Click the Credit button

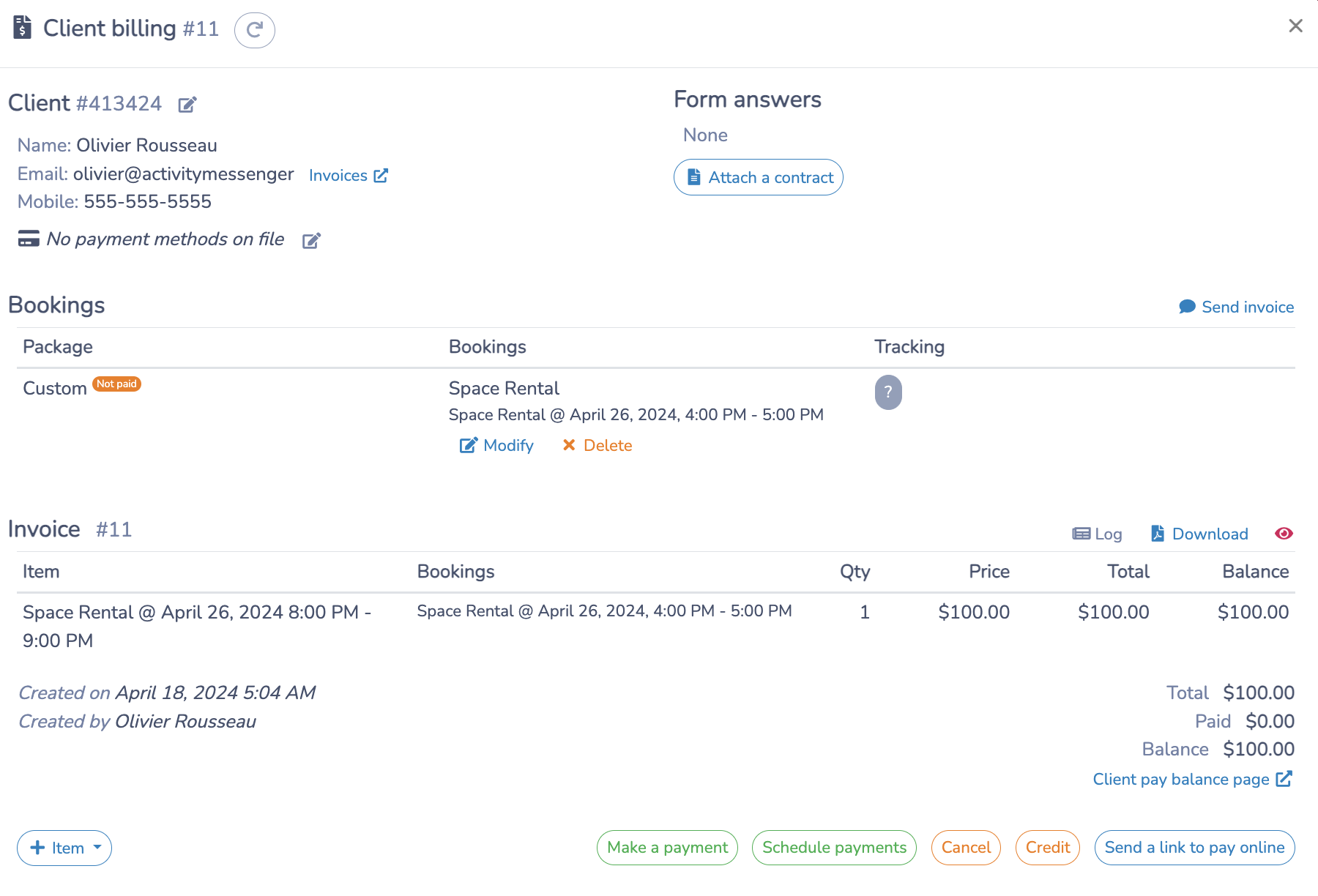pos(1048,848)
